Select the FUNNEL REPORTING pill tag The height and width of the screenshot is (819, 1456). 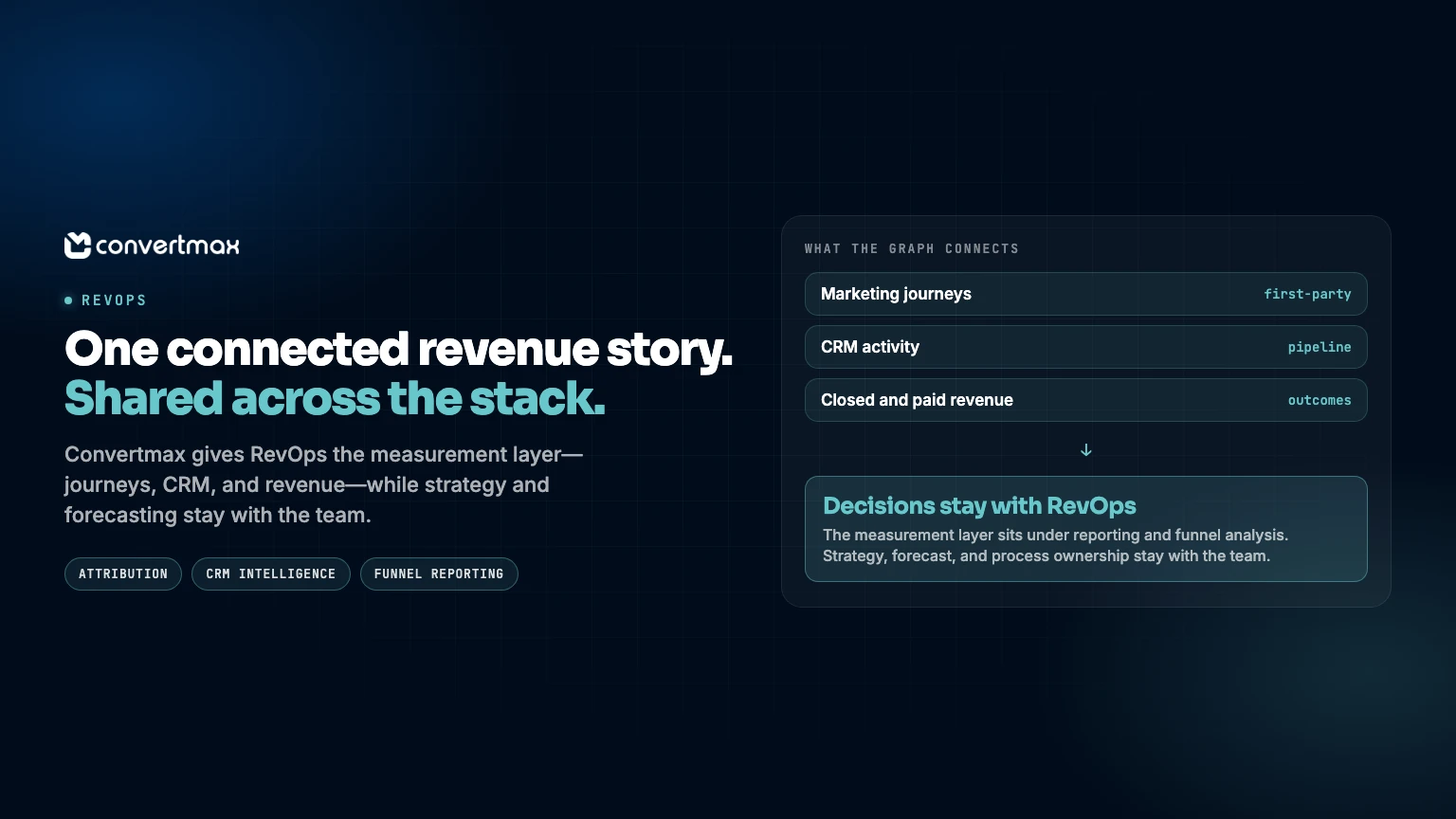pos(439,573)
